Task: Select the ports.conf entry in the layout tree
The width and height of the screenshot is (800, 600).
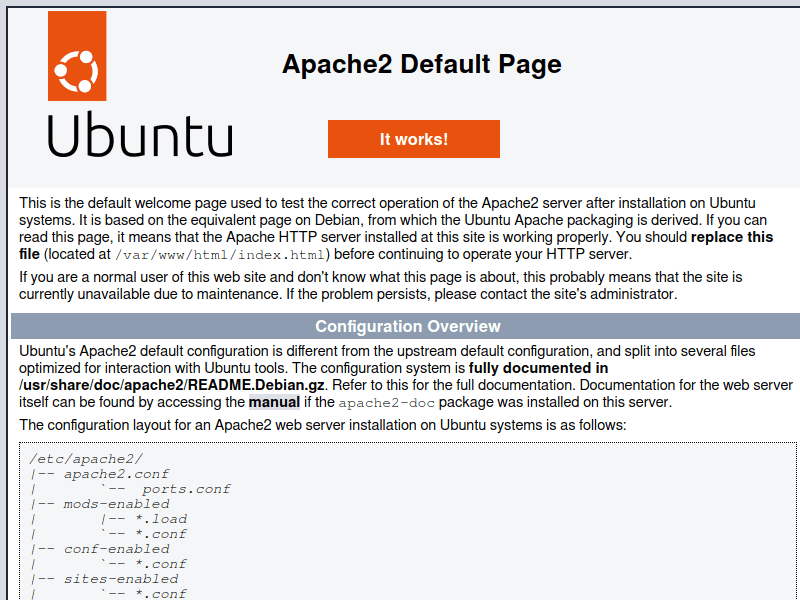Action: coord(186,489)
